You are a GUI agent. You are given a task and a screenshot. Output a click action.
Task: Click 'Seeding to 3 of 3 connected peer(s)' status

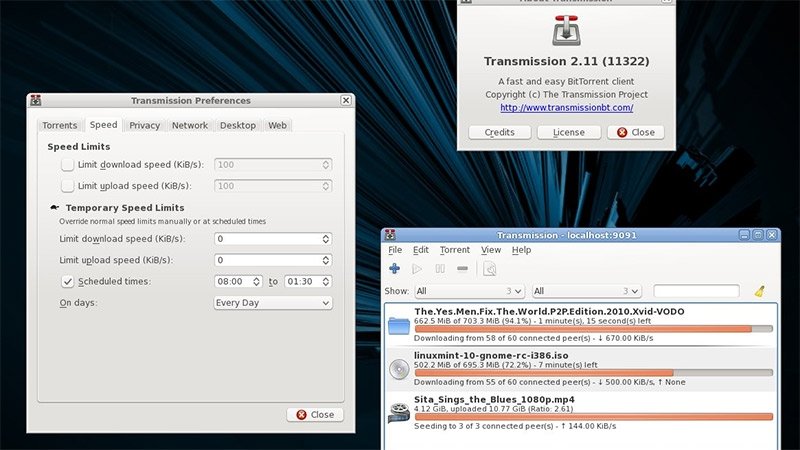(x=483, y=426)
